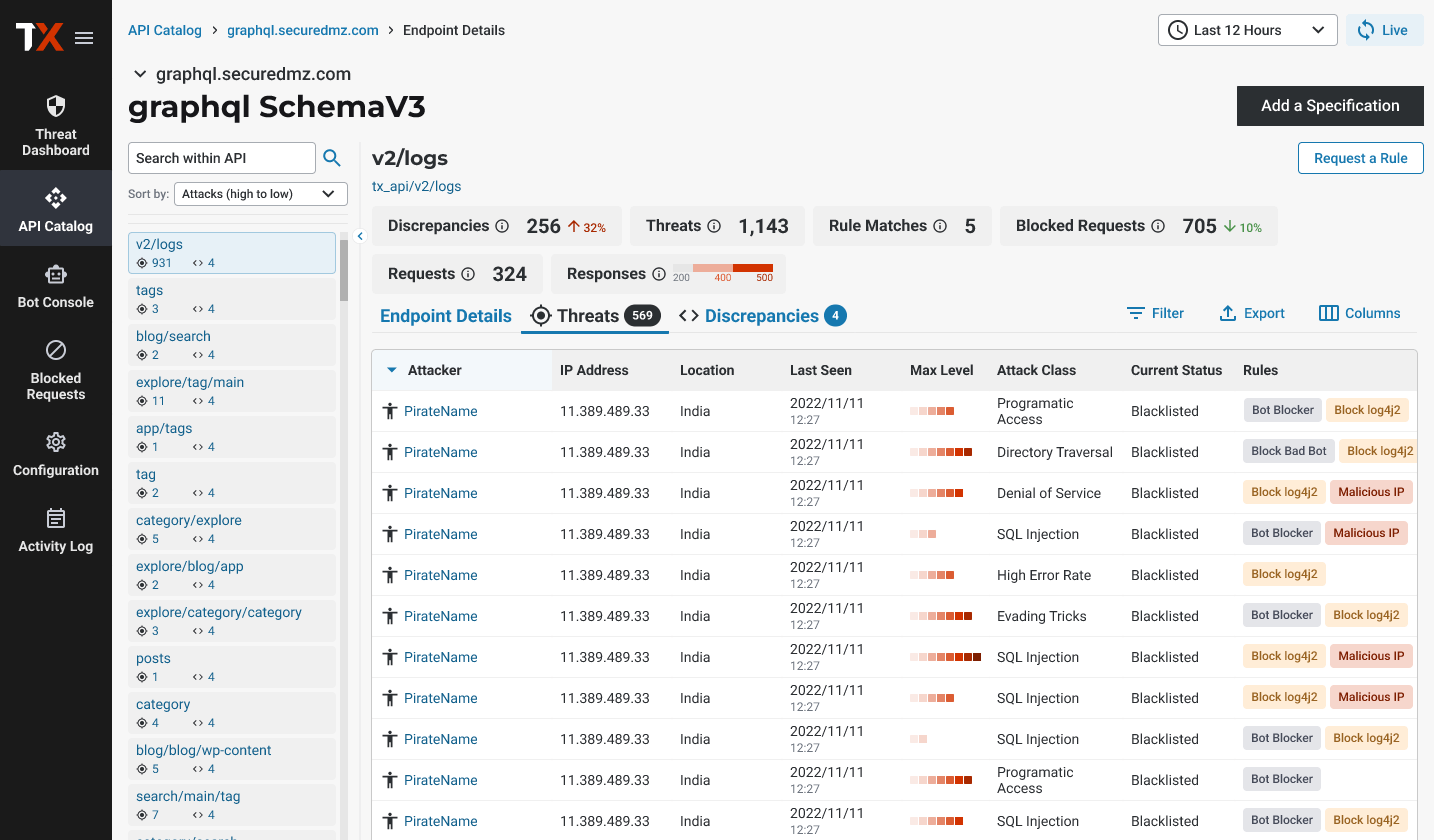Image resolution: width=1434 pixels, height=840 pixels.
Task: Select blog/search endpoint
Action: coord(232,345)
